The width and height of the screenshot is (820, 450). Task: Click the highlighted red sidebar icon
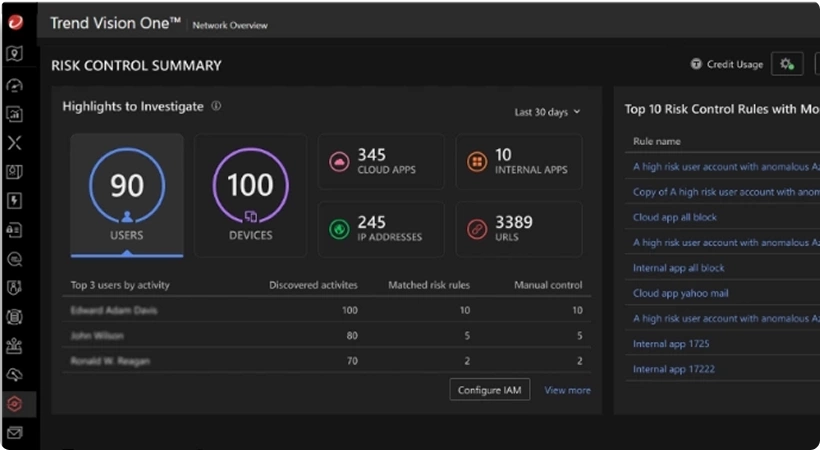[x=15, y=404]
